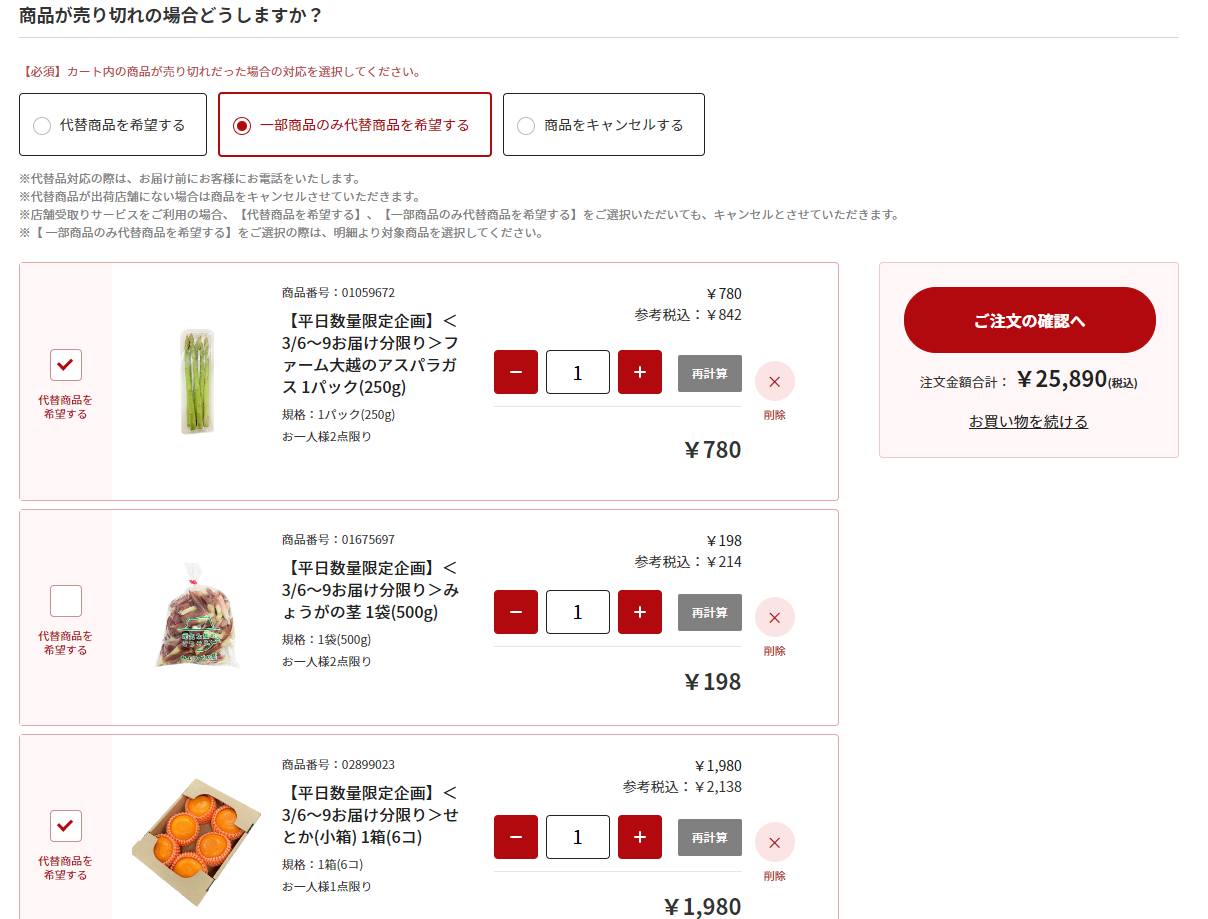Choose 一部商品のみ代替商品を希望する option
Screen dimensions: 1208x919
click(355, 125)
